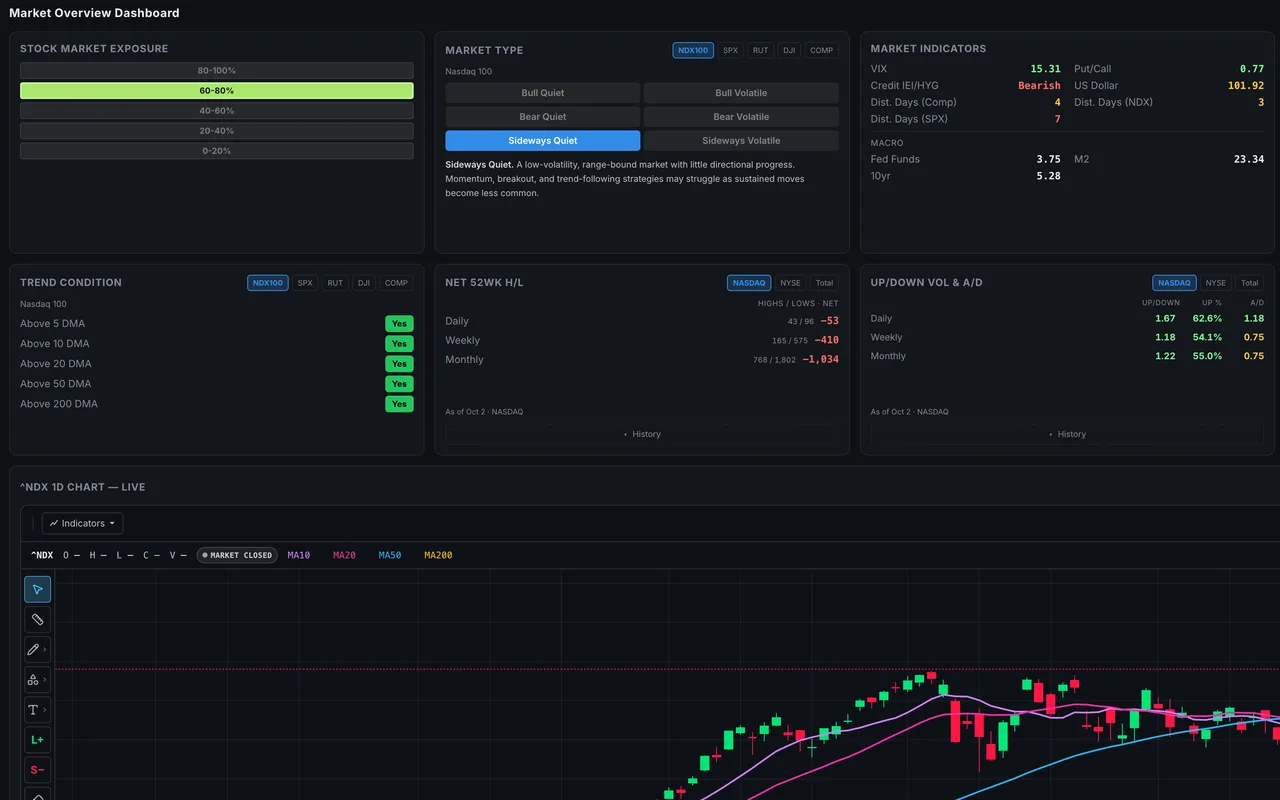Expand History in Up/Down Vol & A/D panel

[x=1067, y=434]
